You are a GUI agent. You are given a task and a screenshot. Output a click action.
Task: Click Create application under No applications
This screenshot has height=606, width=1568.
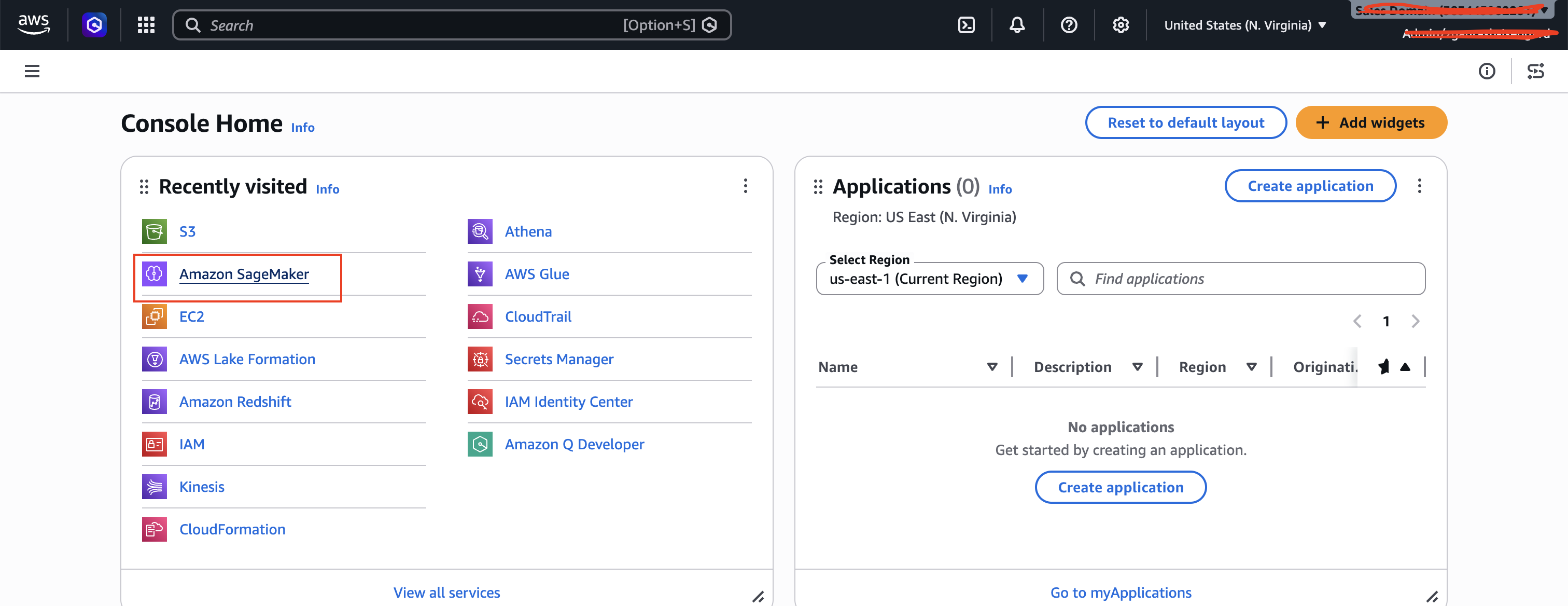pos(1120,487)
